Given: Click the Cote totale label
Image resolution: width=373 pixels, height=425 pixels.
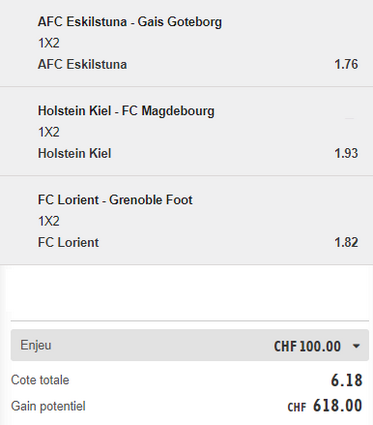Looking at the screenshot, I should [40, 380].
